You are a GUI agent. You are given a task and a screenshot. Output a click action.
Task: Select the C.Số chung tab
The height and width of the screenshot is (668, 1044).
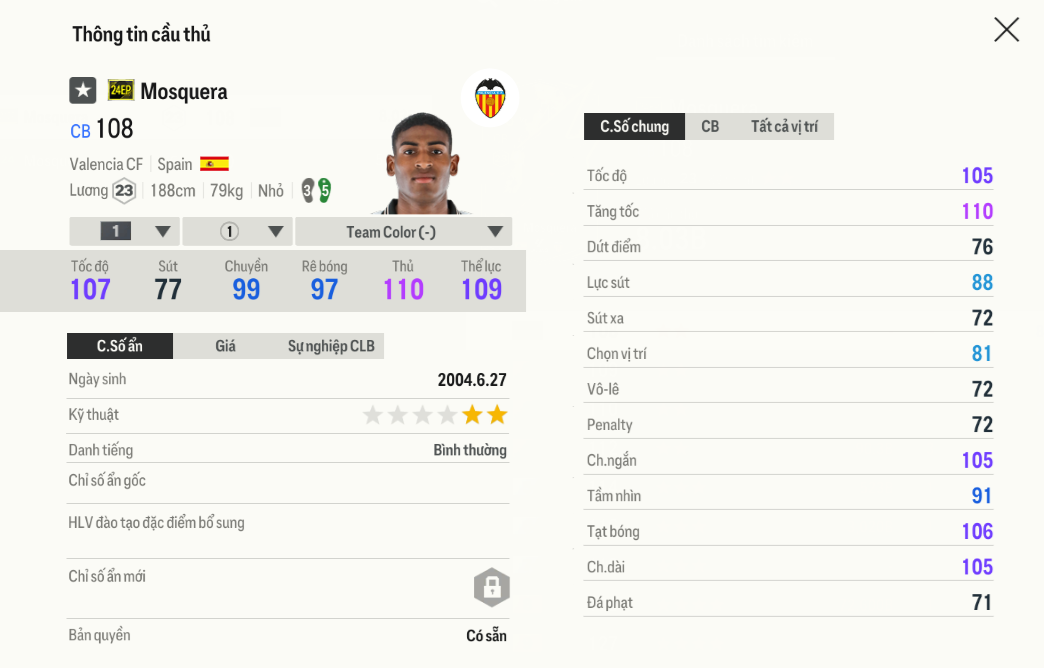pyautogui.click(x=634, y=127)
